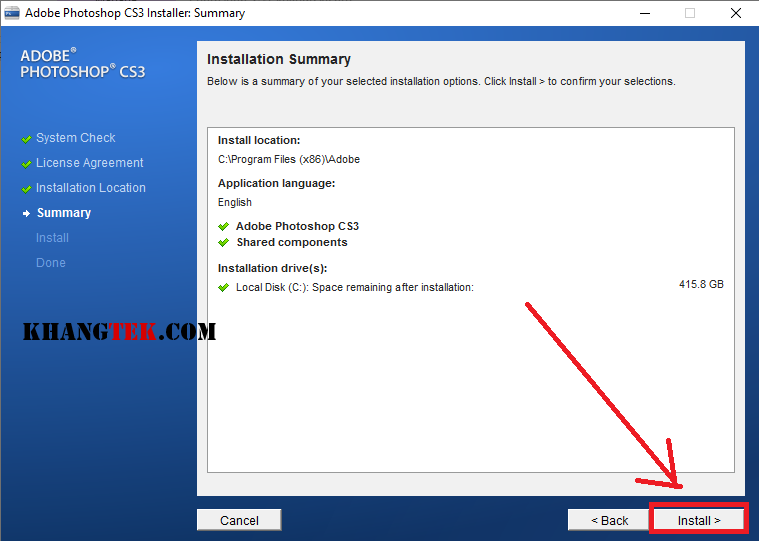Viewport: 759px width, 541px height.
Task: Click the Installation Location step checkmark
Action: click(x=26, y=189)
